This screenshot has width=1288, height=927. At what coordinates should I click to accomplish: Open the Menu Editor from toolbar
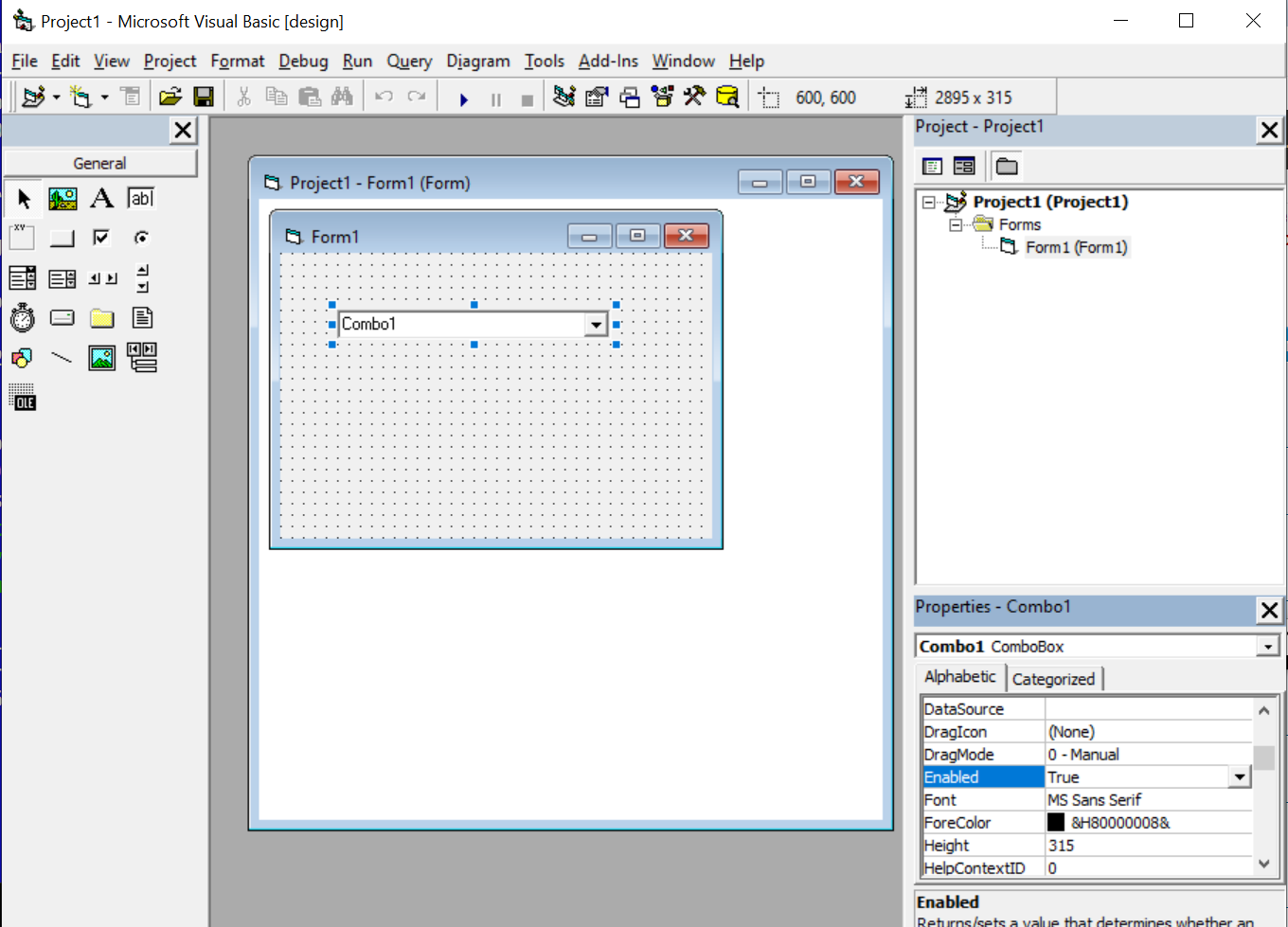tap(131, 97)
